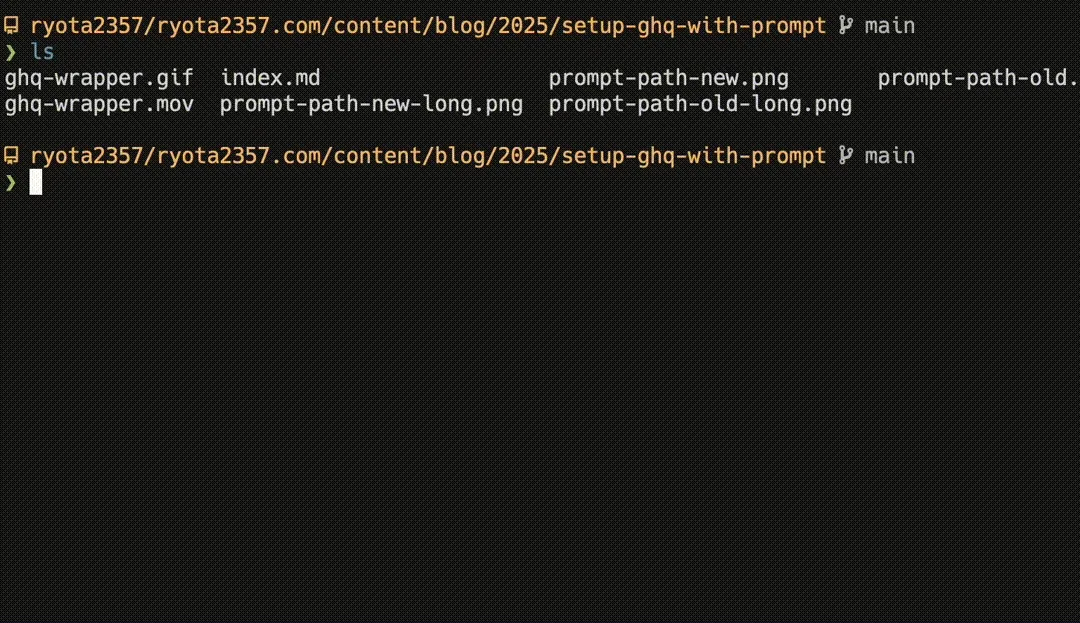Click the repository icon on the latest prompt line
This screenshot has height=623, width=1080.
pos(11,156)
